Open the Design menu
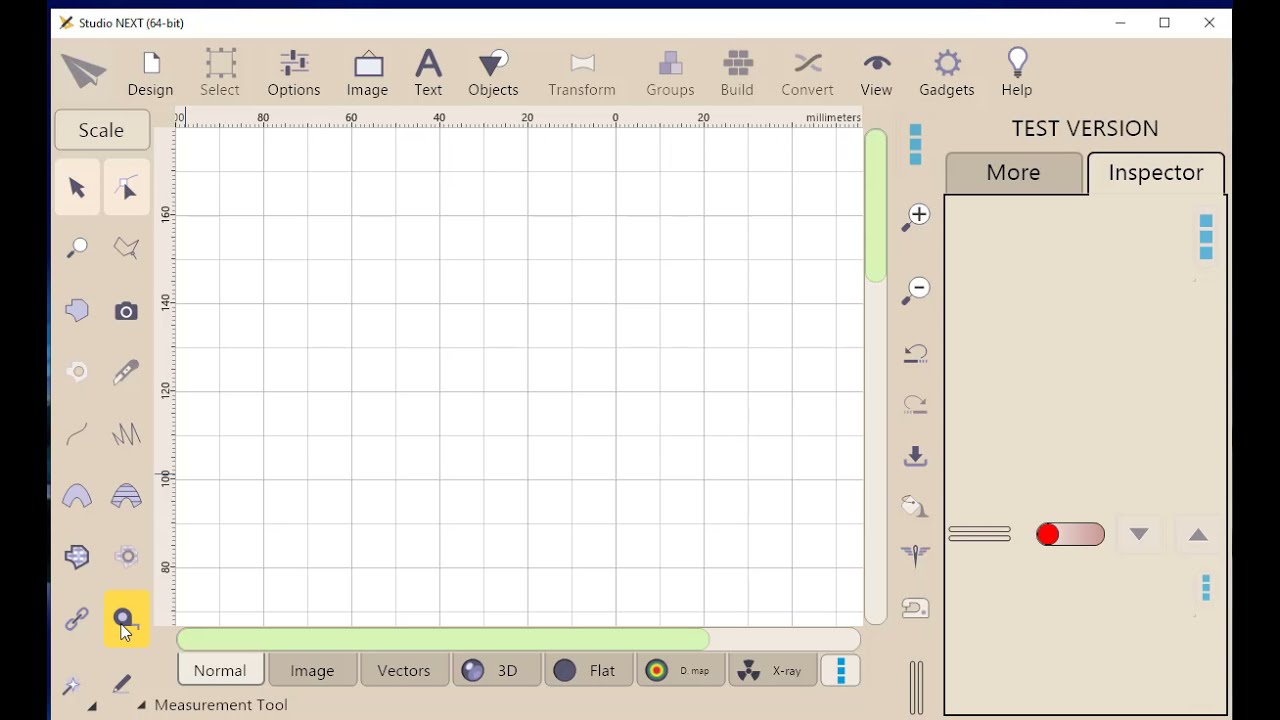Image resolution: width=1280 pixels, height=720 pixels. 150,74
